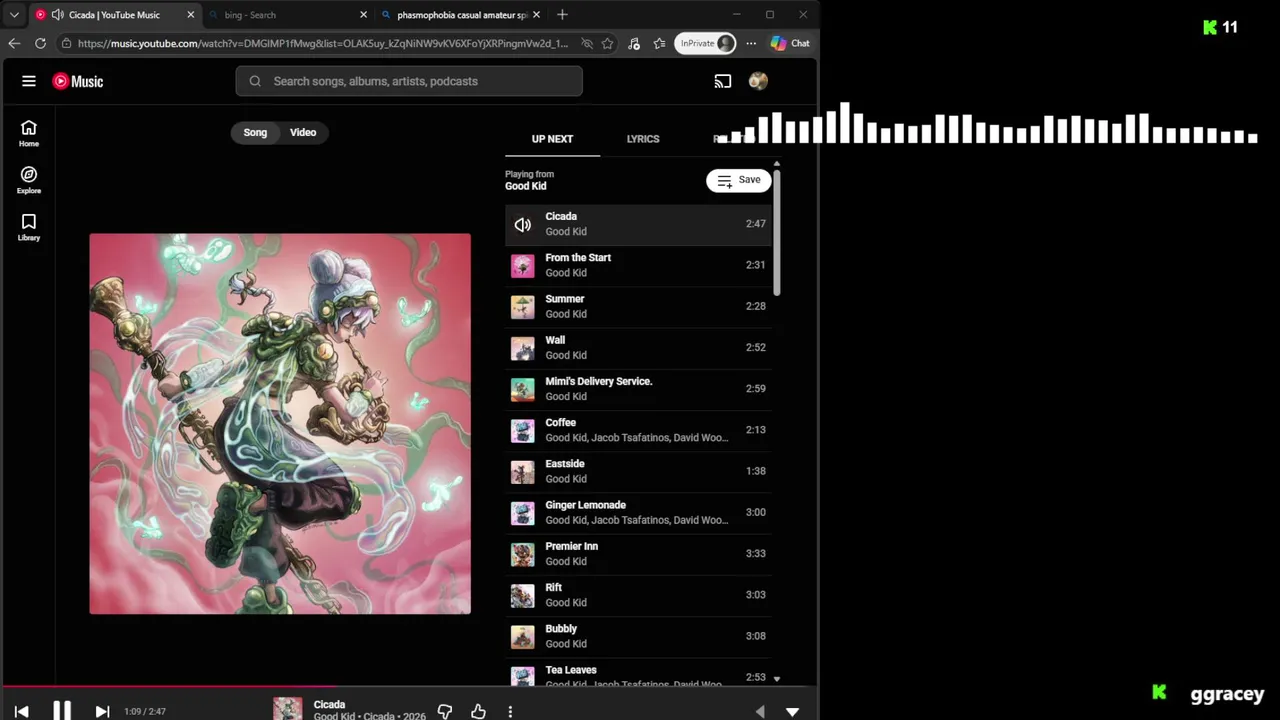
Task: Open the browser Favorites list icon
Action: [659, 43]
